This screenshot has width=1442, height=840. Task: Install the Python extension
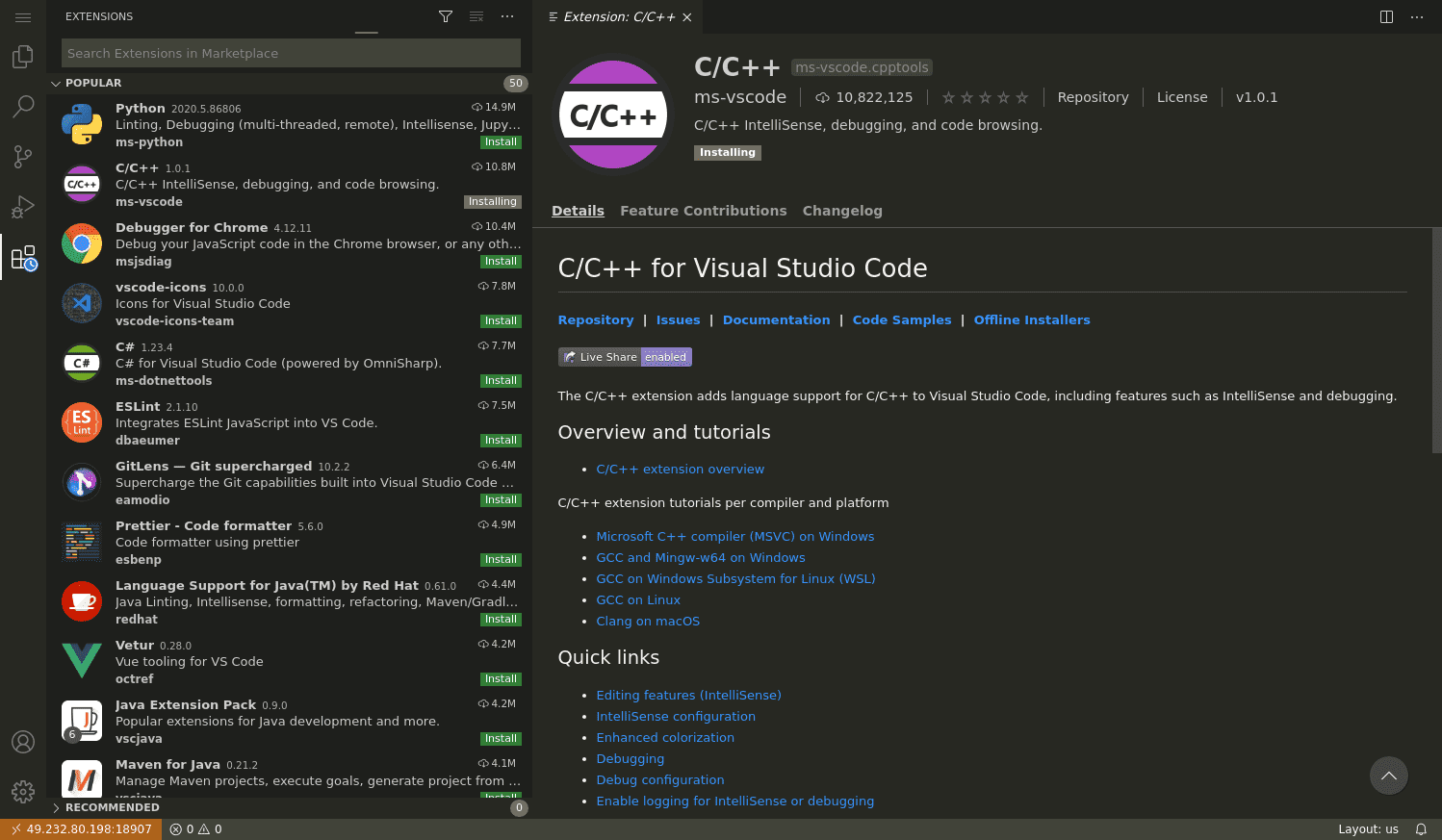coord(501,142)
